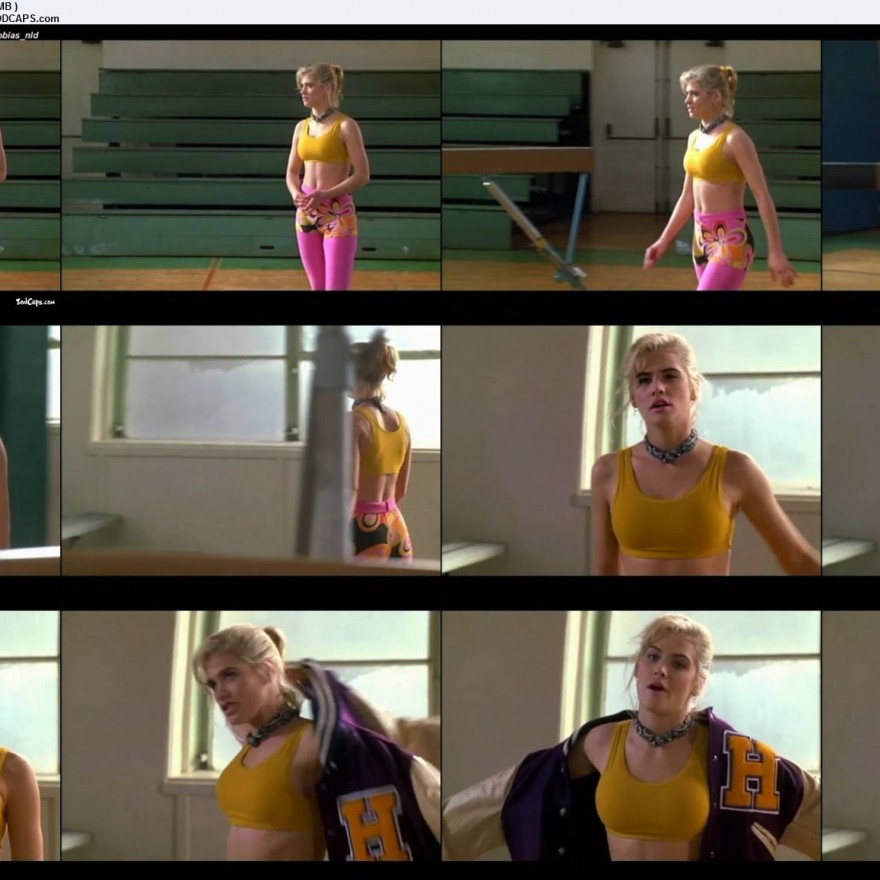Select the close-up frame of yellow top by window
The width and height of the screenshot is (880, 880).
[630, 450]
